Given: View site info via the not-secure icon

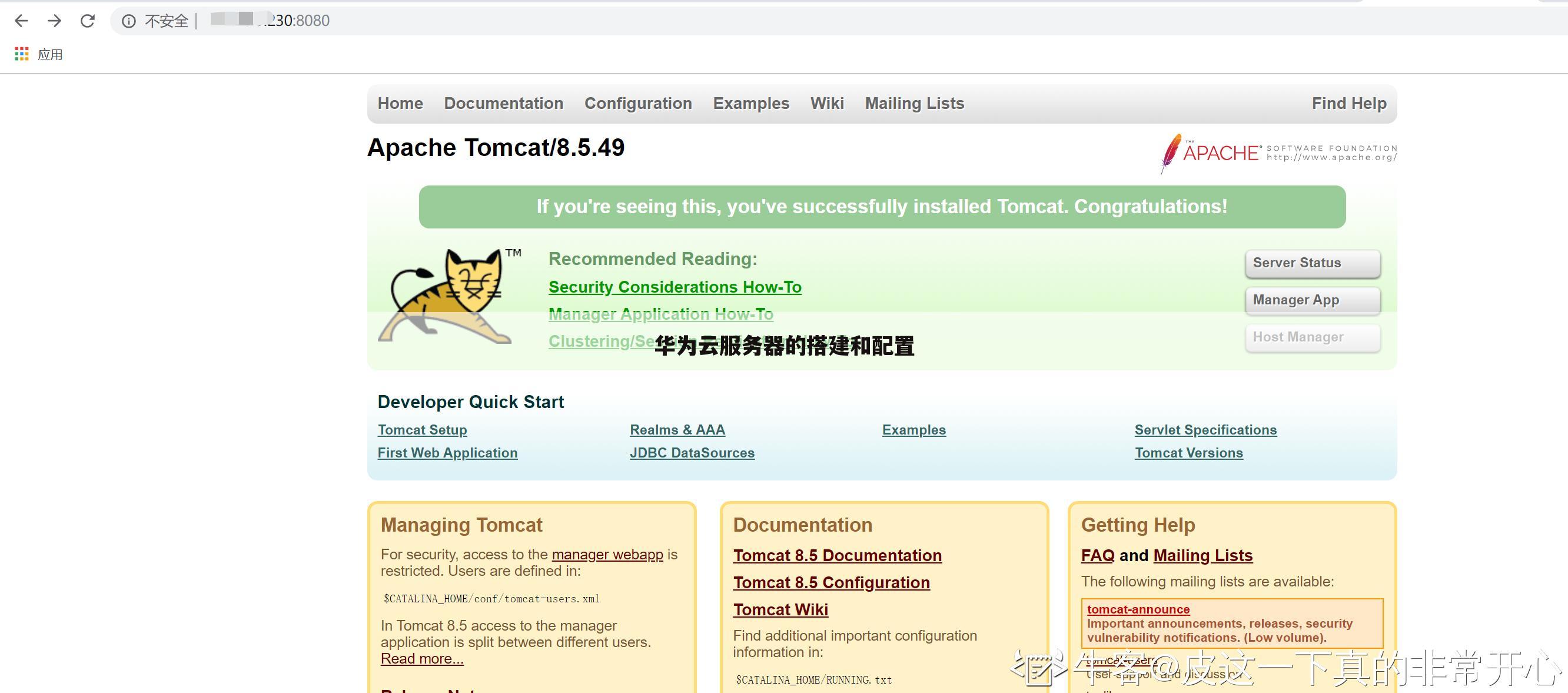Looking at the screenshot, I should 128,21.
